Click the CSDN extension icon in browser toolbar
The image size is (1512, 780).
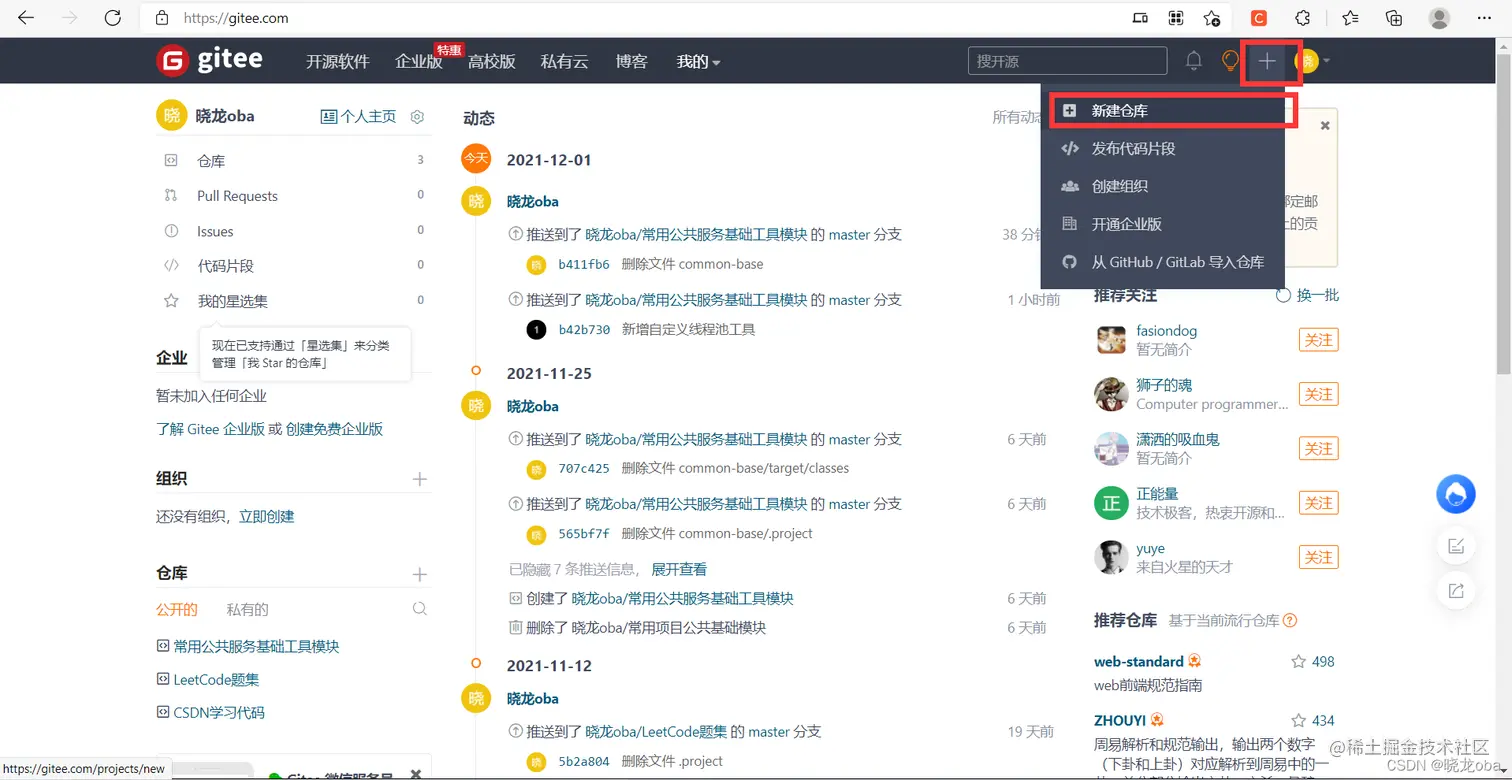(x=1258, y=17)
